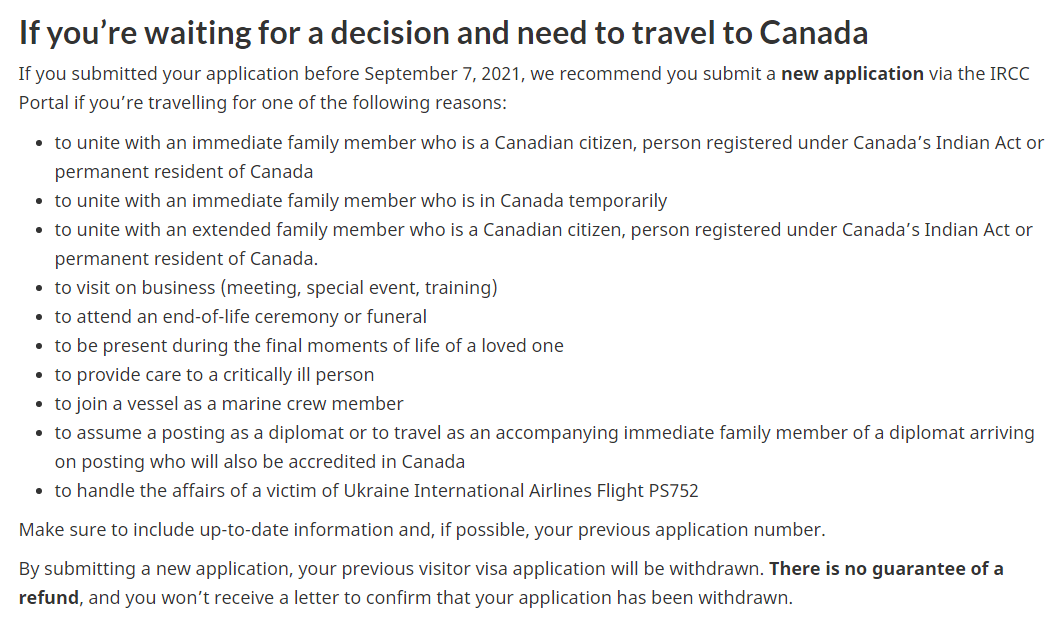
Task: Click the 'visit on business' bullet item
Action: [276, 287]
